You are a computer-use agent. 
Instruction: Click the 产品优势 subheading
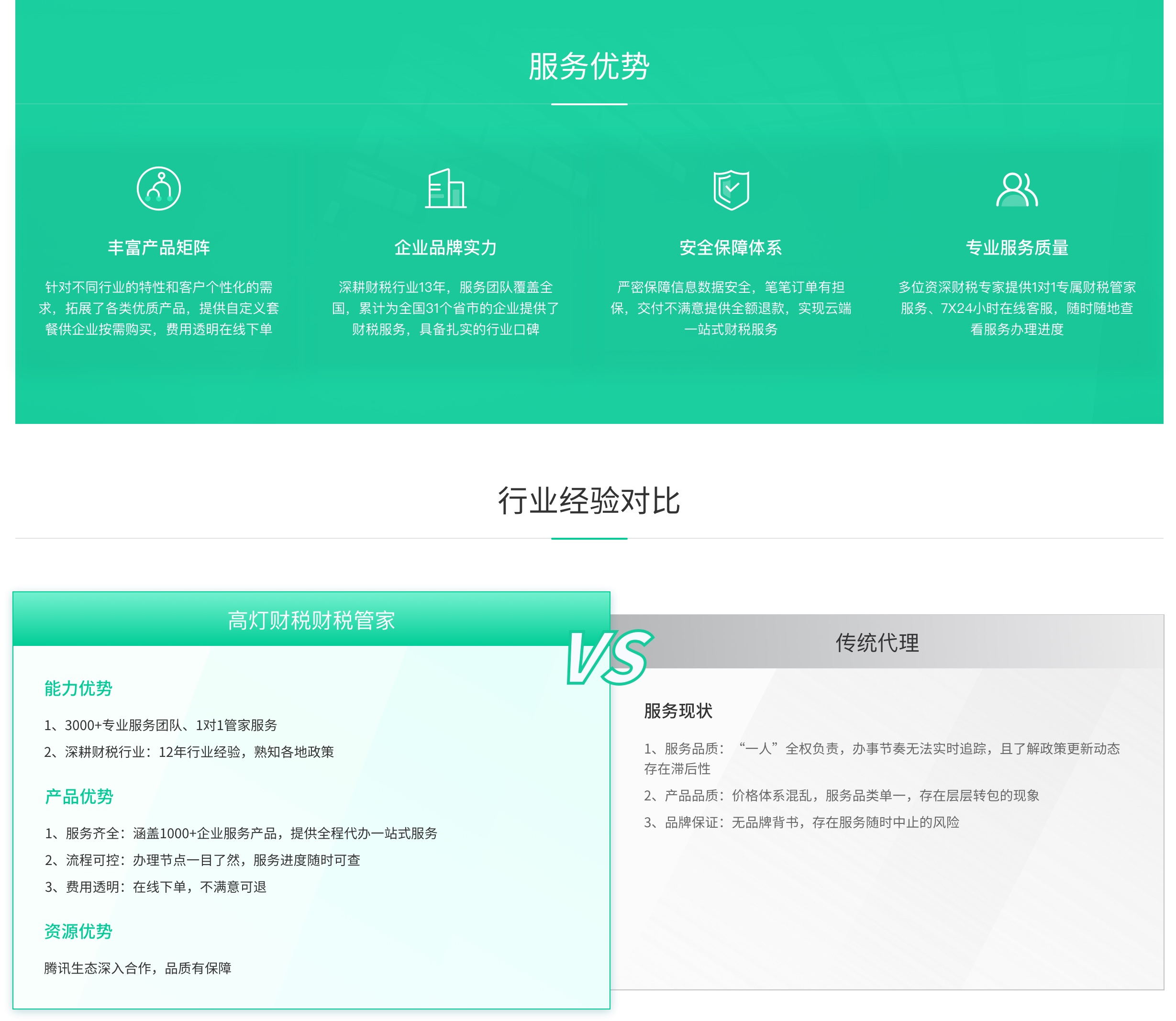(x=78, y=796)
